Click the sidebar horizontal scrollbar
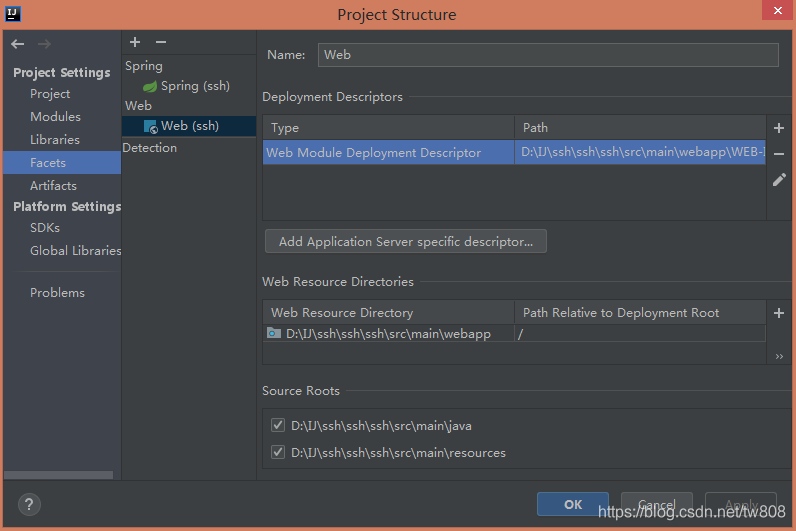The width and height of the screenshot is (796, 531). click(x=58, y=475)
